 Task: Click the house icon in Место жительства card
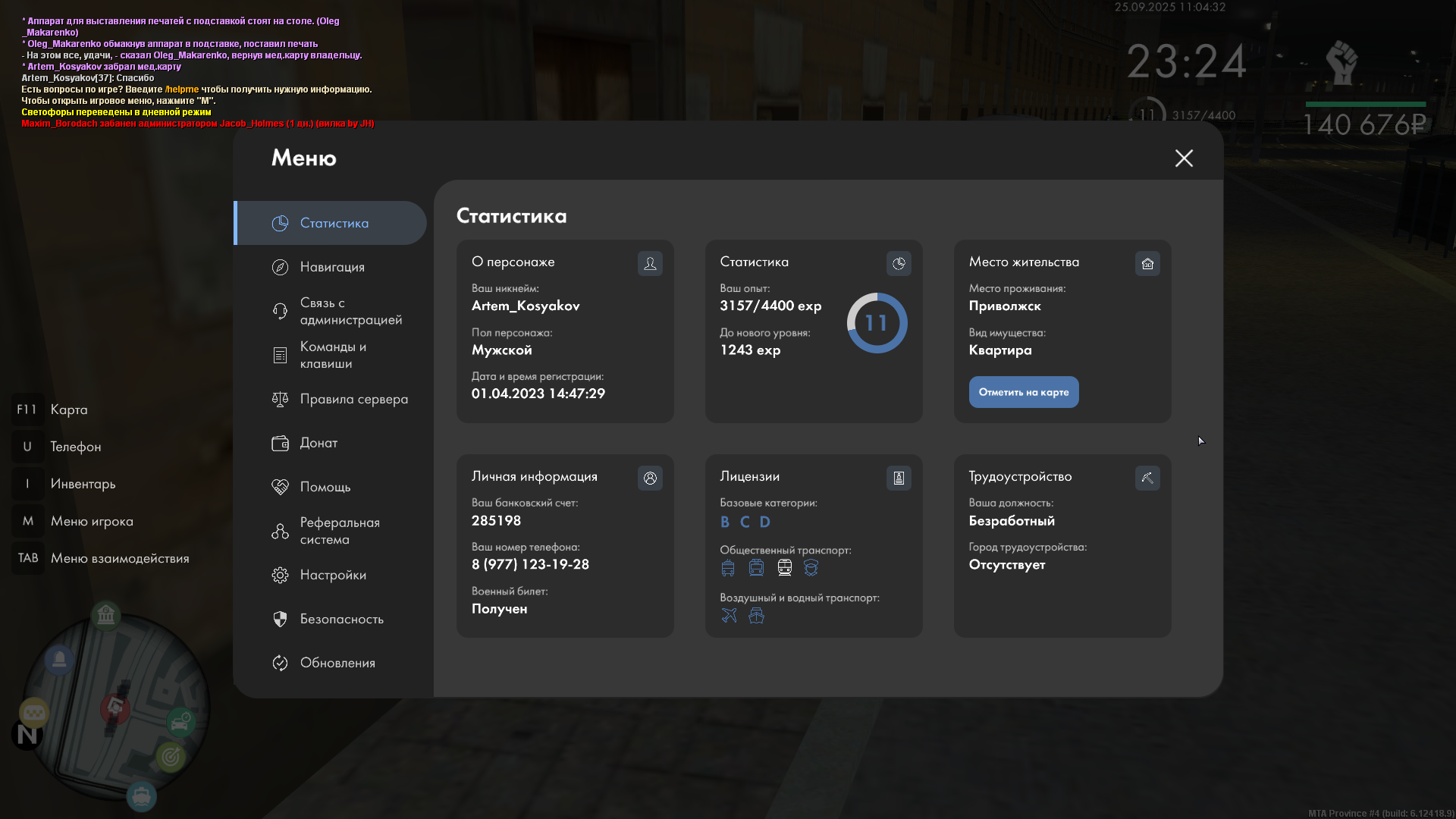click(1147, 263)
